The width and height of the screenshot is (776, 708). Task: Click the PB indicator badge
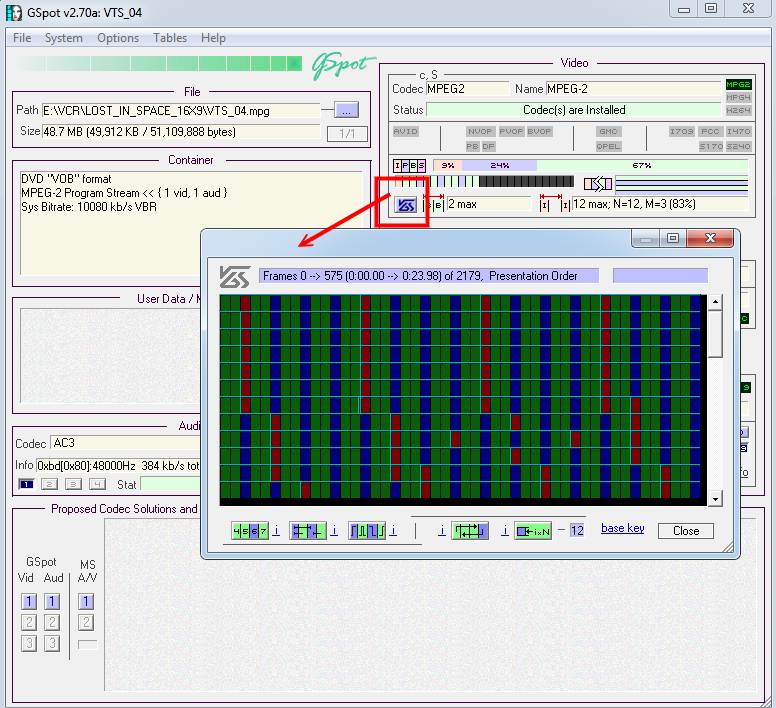click(x=473, y=146)
